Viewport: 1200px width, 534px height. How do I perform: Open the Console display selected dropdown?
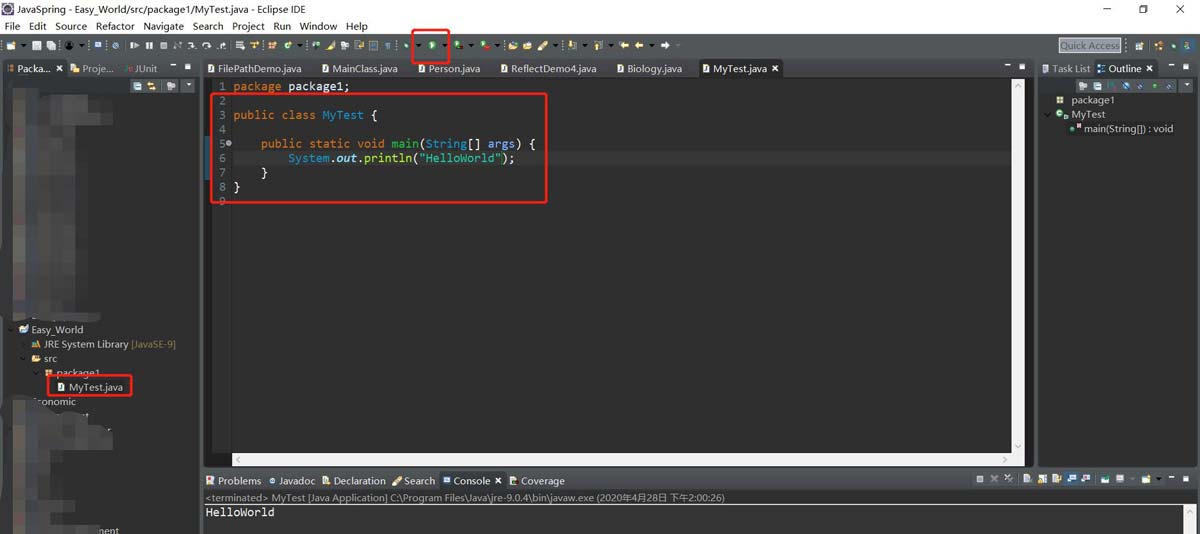(1132, 479)
